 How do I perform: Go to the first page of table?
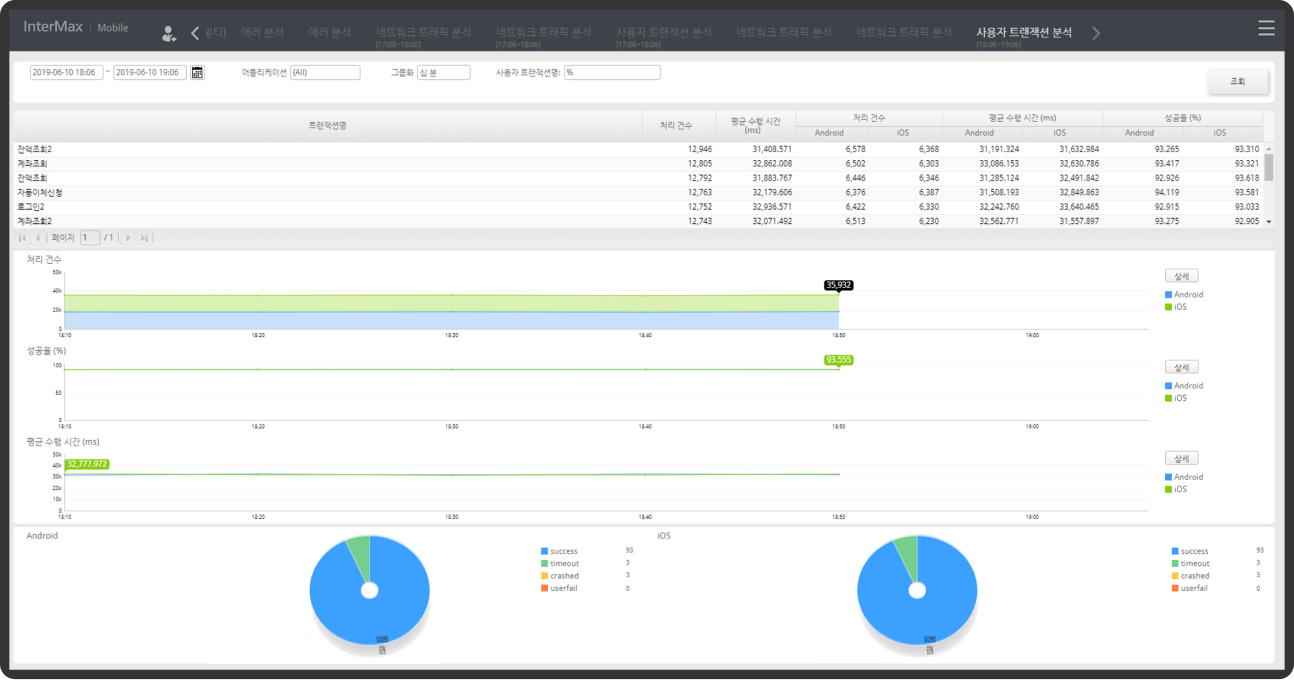(x=23, y=238)
